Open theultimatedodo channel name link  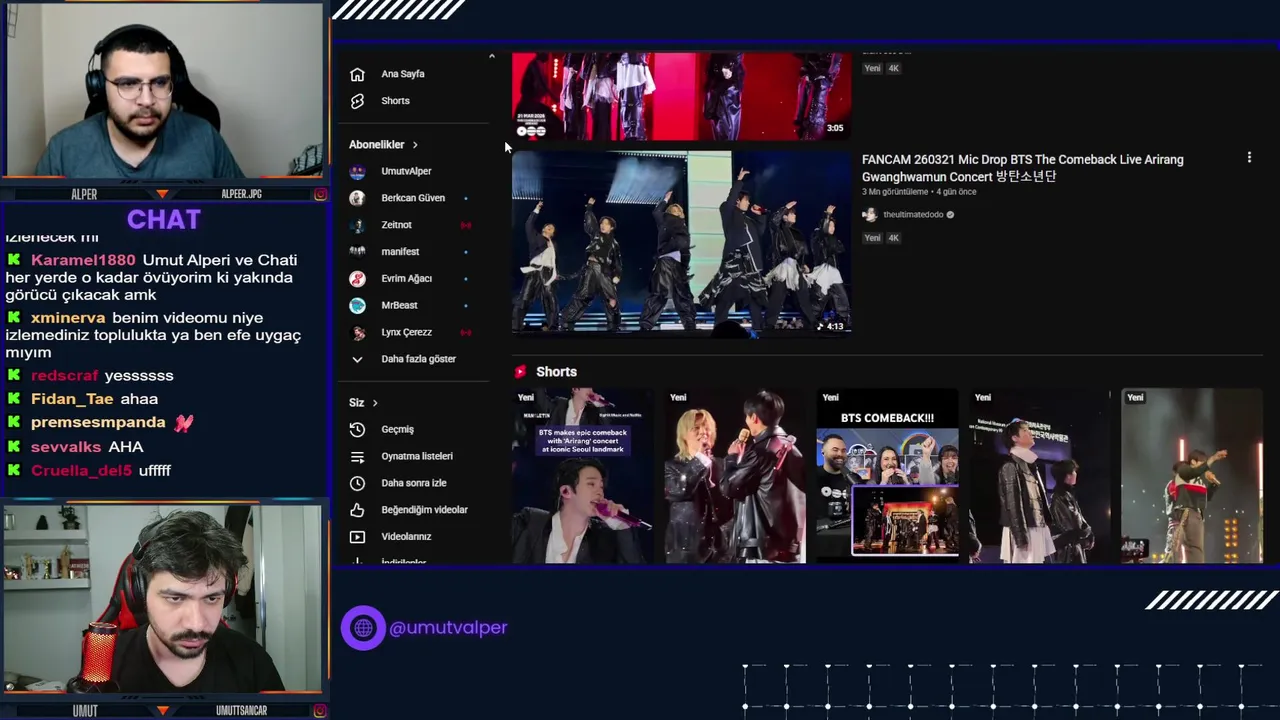click(x=913, y=215)
